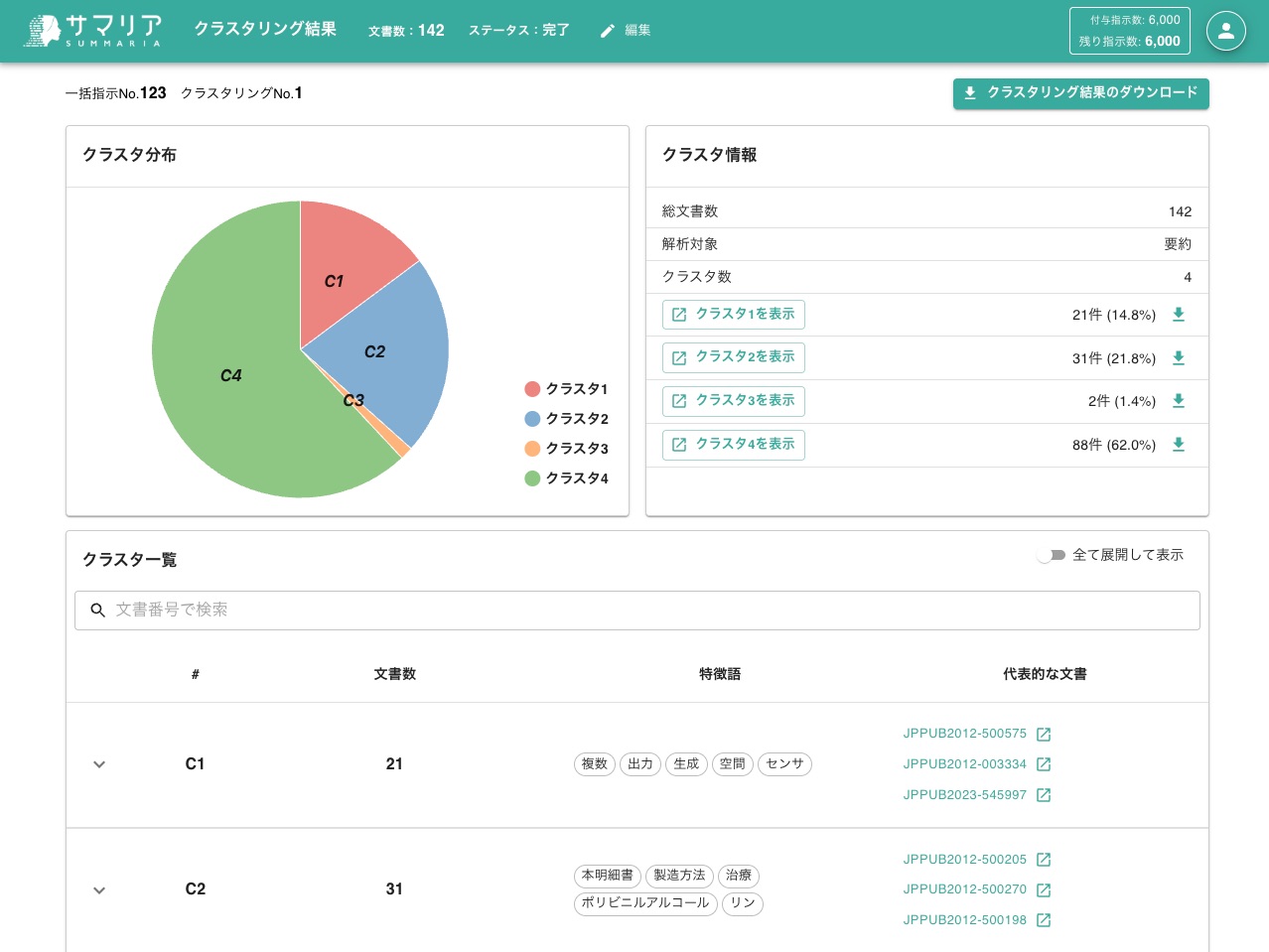
Task: Open external link icon for JPPUB2012-003334
Action: 1044,764
